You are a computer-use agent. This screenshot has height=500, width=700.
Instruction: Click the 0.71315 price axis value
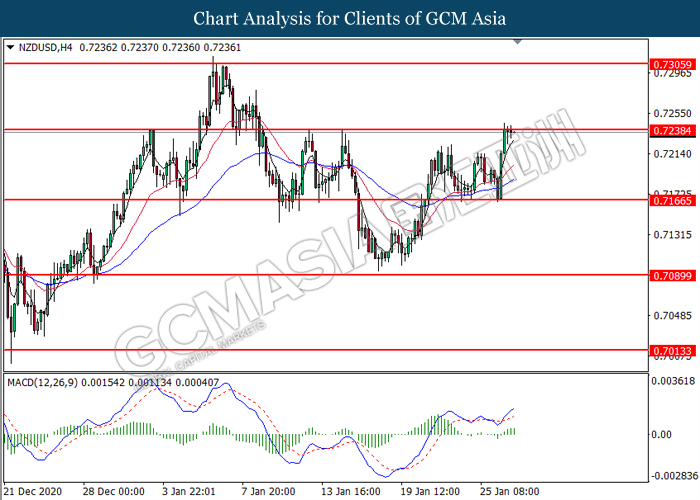671,235
